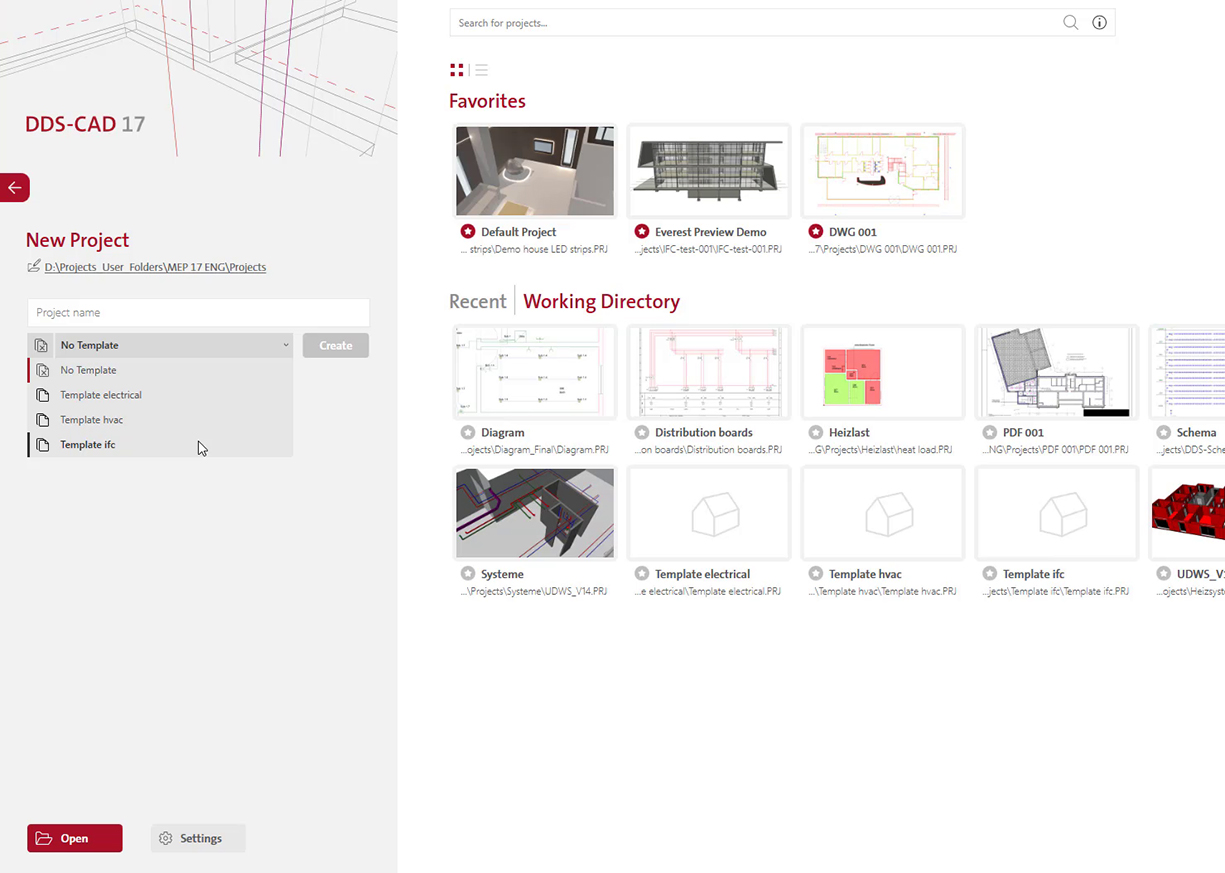Image resolution: width=1225 pixels, height=873 pixels.
Task: Open Everest Preview Demo thumbnail
Action: click(x=709, y=171)
